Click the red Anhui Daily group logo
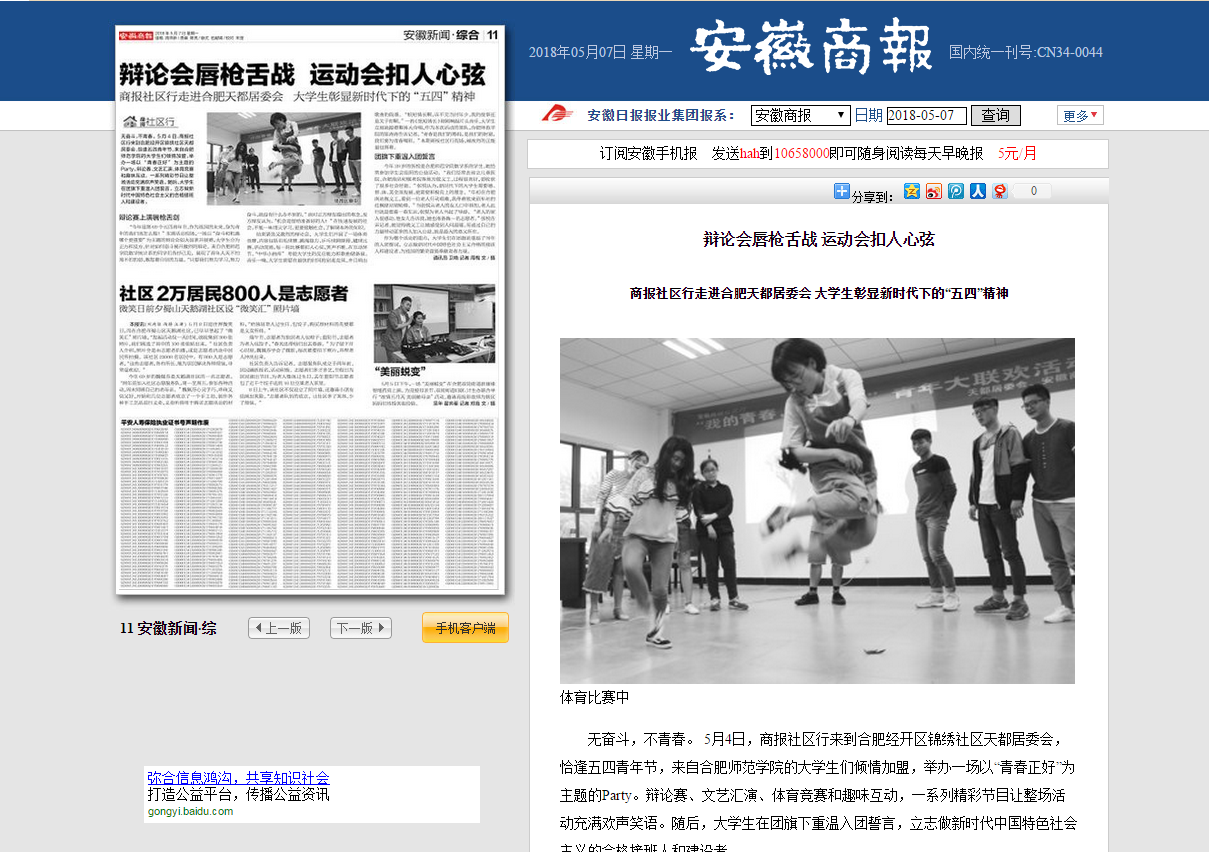The width and height of the screenshot is (1209, 852). click(557, 115)
